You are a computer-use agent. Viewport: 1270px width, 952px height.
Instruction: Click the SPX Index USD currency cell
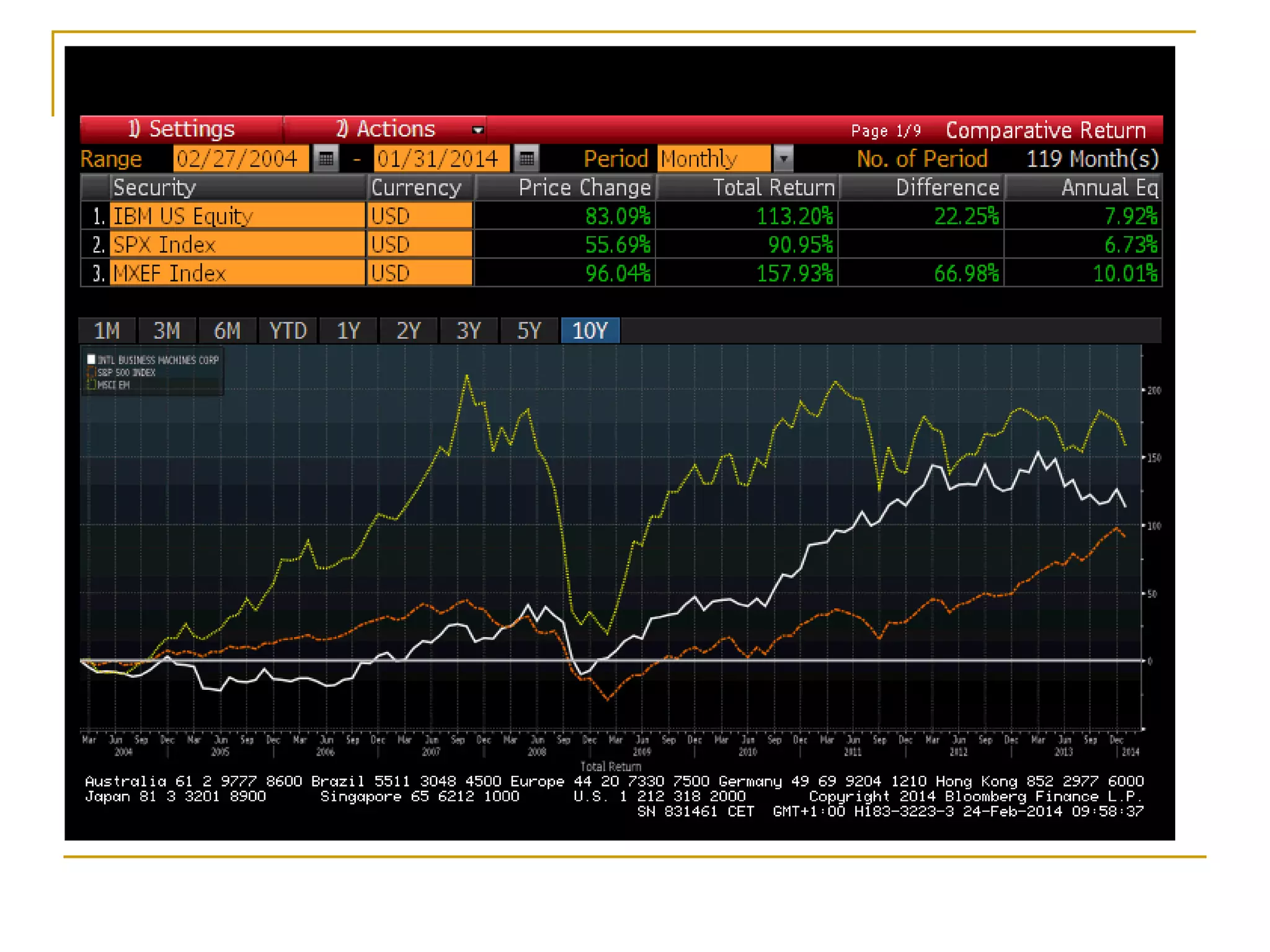(x=420, y=245)
